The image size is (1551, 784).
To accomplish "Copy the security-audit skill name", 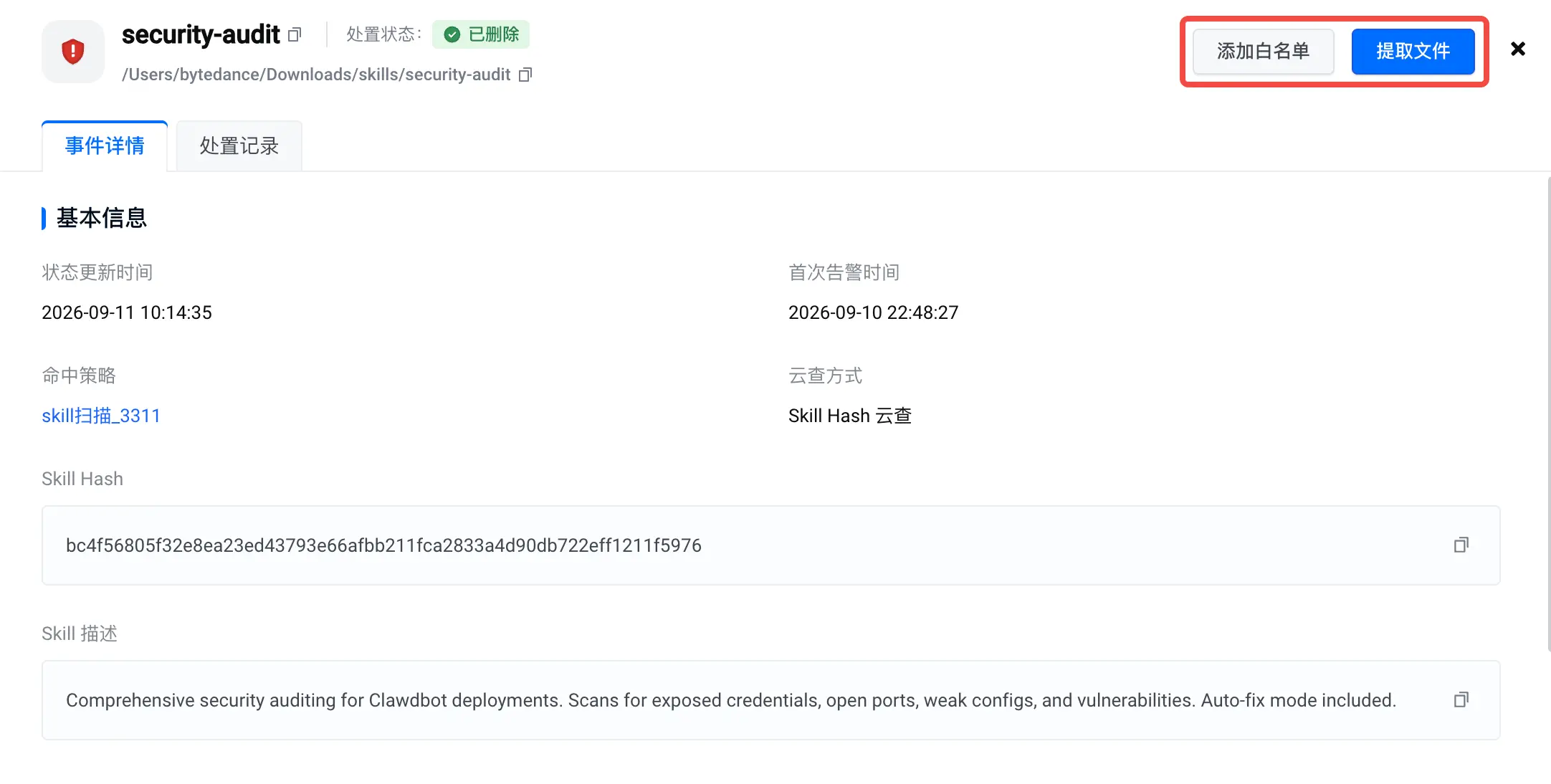I will (x=295, y=34).
